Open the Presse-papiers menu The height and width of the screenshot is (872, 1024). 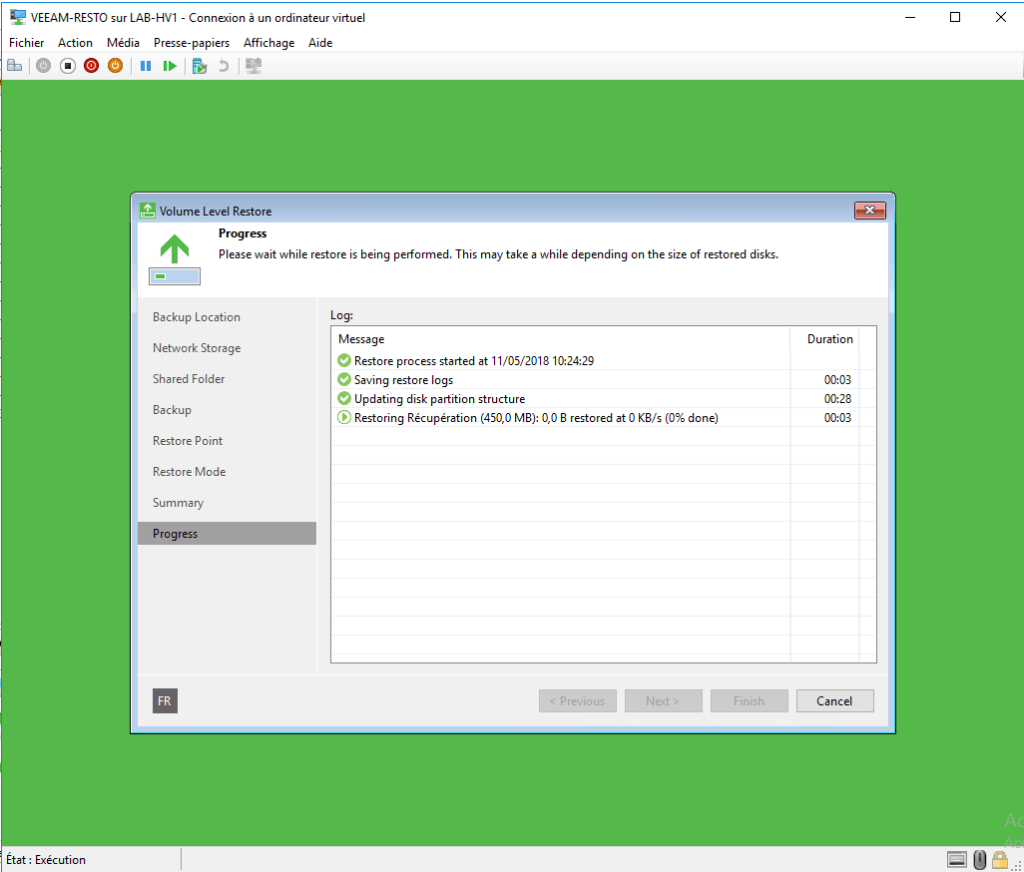pos(192,43)
